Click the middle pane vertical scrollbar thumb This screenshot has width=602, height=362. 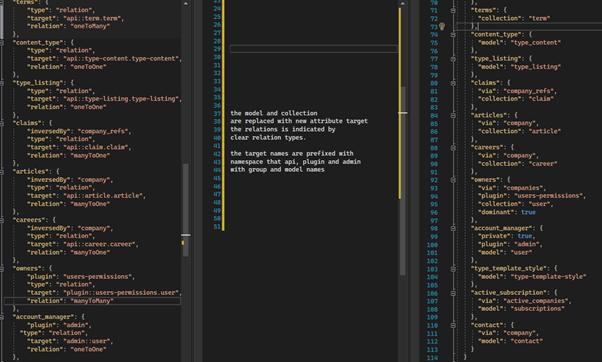click(x=403, y=181)
